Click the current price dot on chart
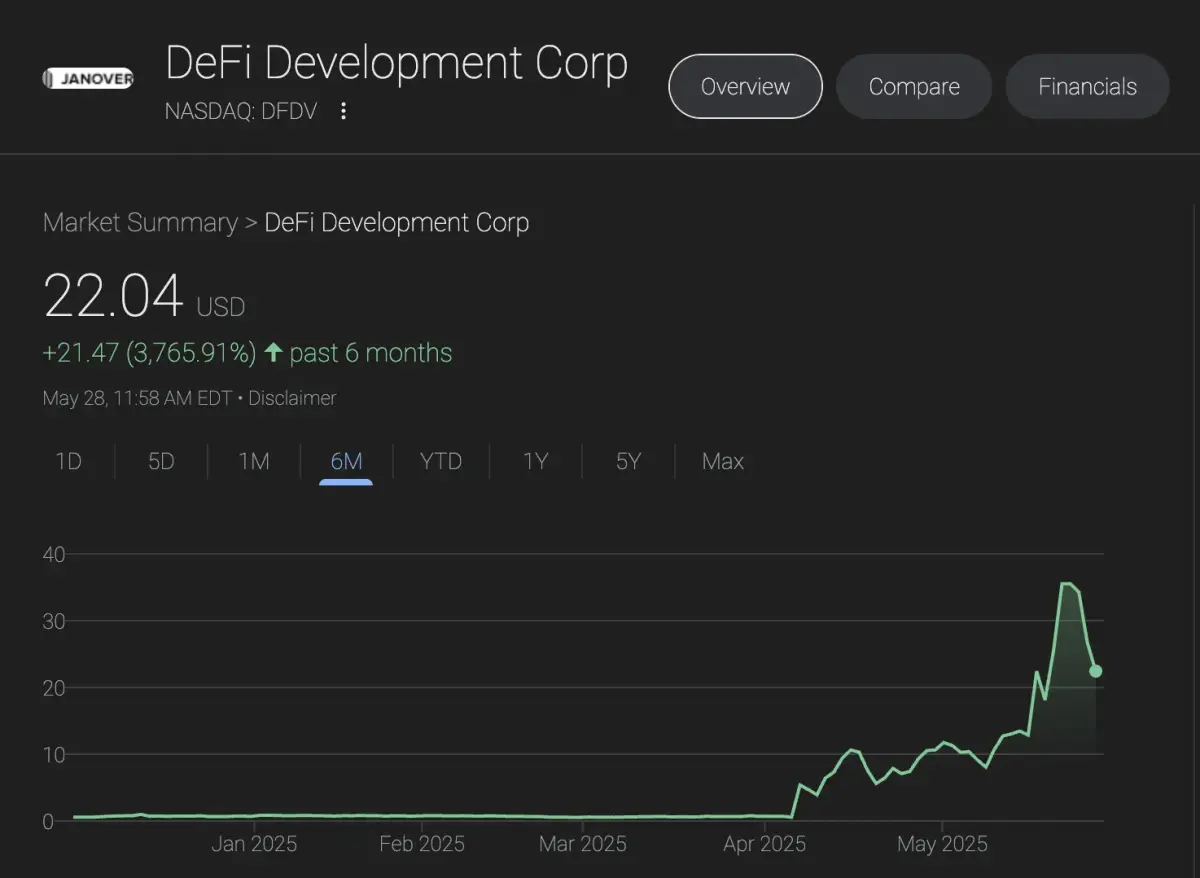The height and width of the screenshot is (878, 1200). coord(1096,671)
